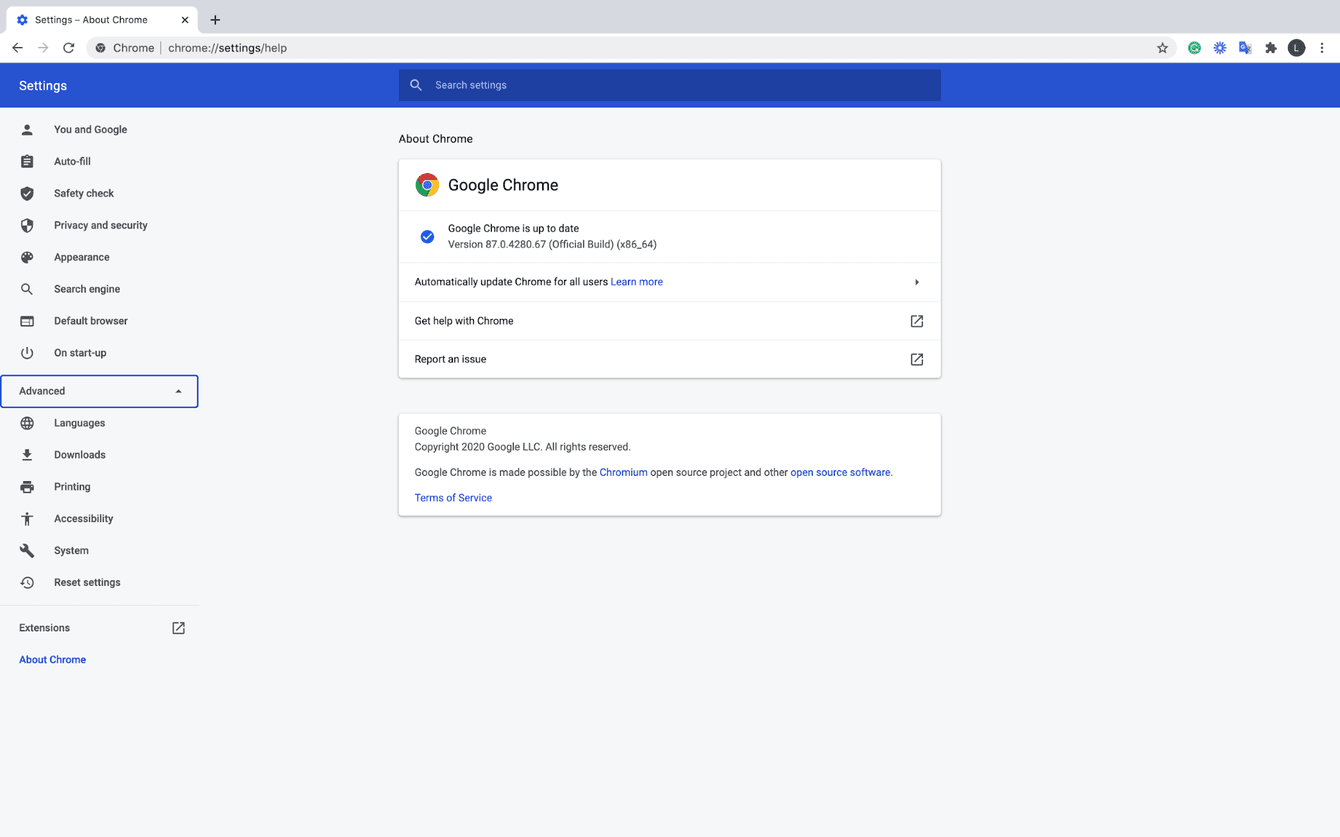
Task: Click the Google Translate extension icon
Action: 1244,47
